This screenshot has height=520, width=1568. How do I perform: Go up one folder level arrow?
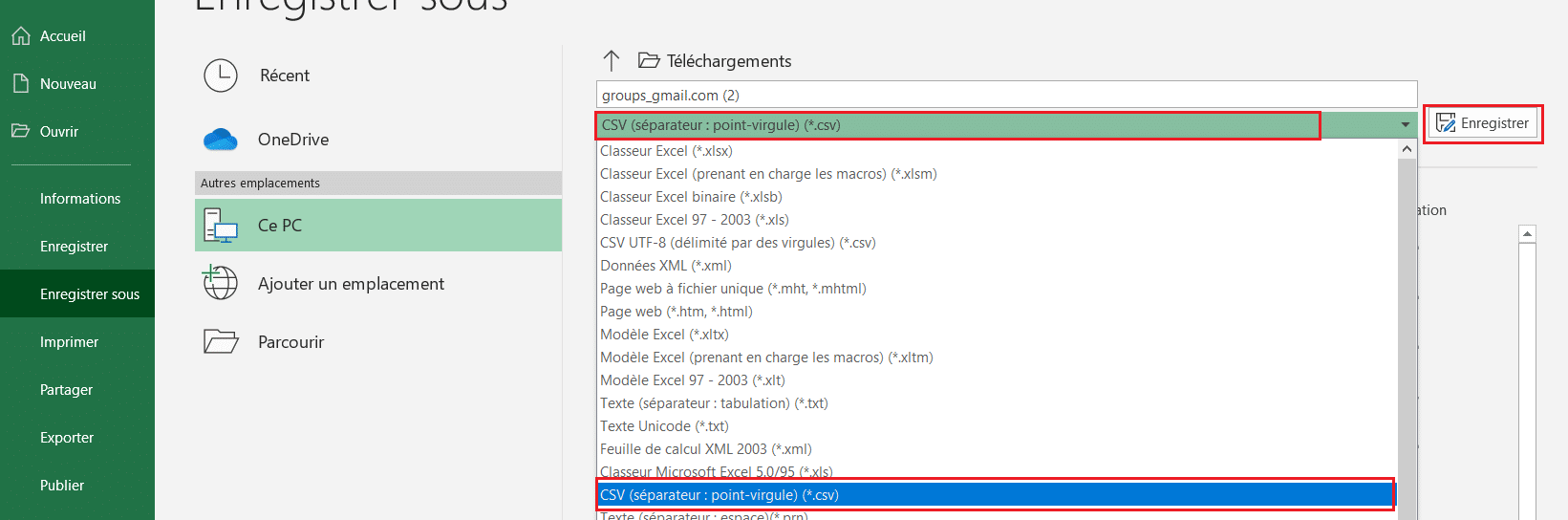click(612, 61)
